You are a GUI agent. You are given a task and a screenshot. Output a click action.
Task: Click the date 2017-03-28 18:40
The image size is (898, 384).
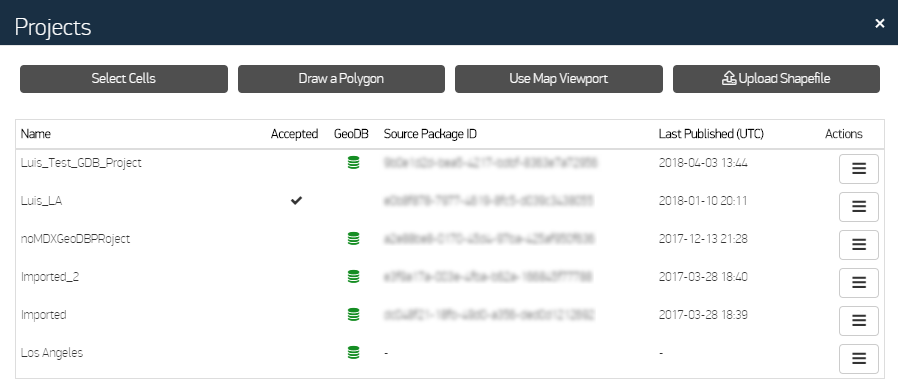[703, 277]
